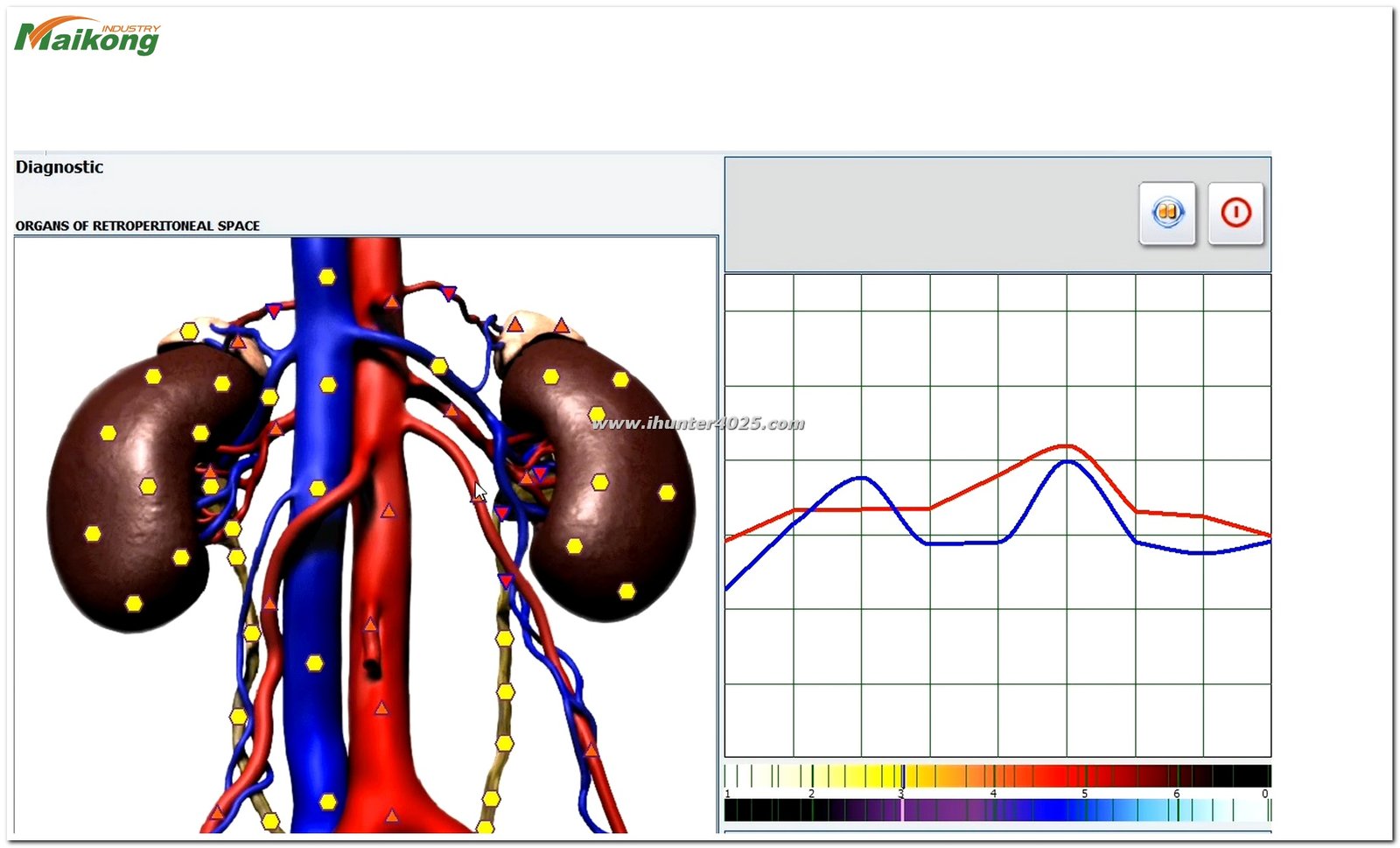Click lowest yellow marker on the left kidney

[x=134, y=603]
